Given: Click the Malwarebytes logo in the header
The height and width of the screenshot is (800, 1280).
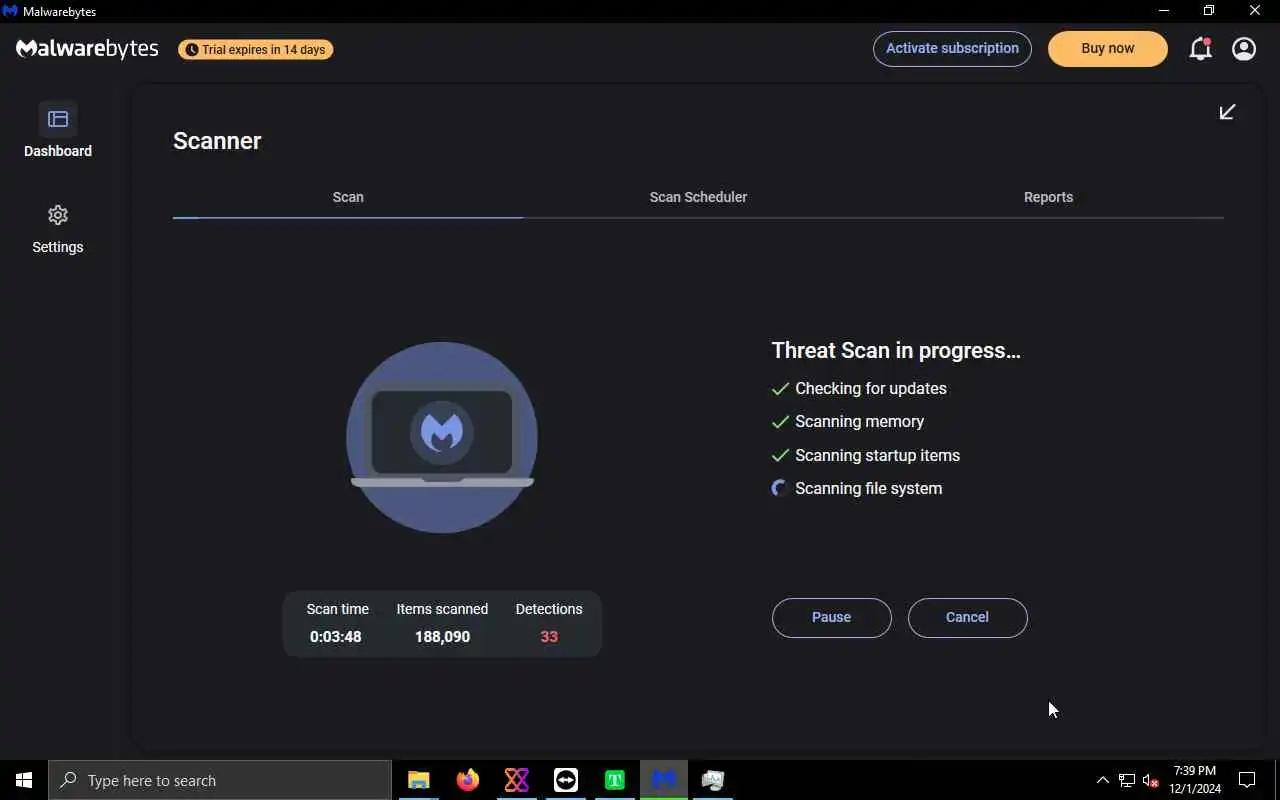Looking at the screenshot, I should pyautogui.click(x=87, y=49).
